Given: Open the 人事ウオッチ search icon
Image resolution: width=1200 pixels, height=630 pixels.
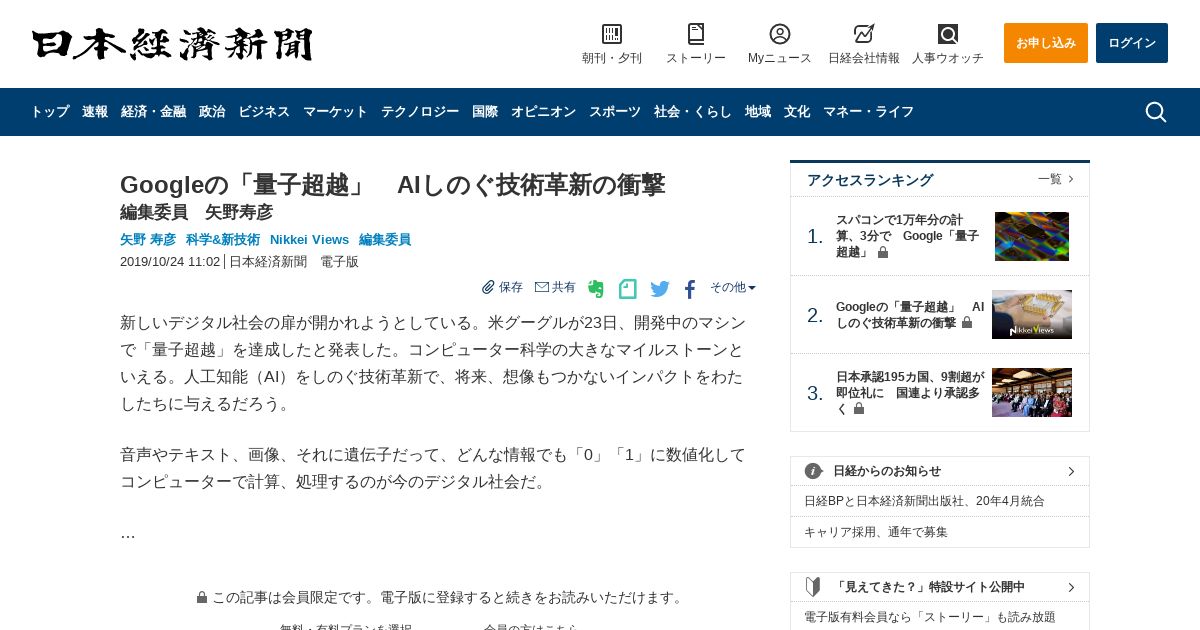Looking at the screenshot, I should click(x=948, y=34).
